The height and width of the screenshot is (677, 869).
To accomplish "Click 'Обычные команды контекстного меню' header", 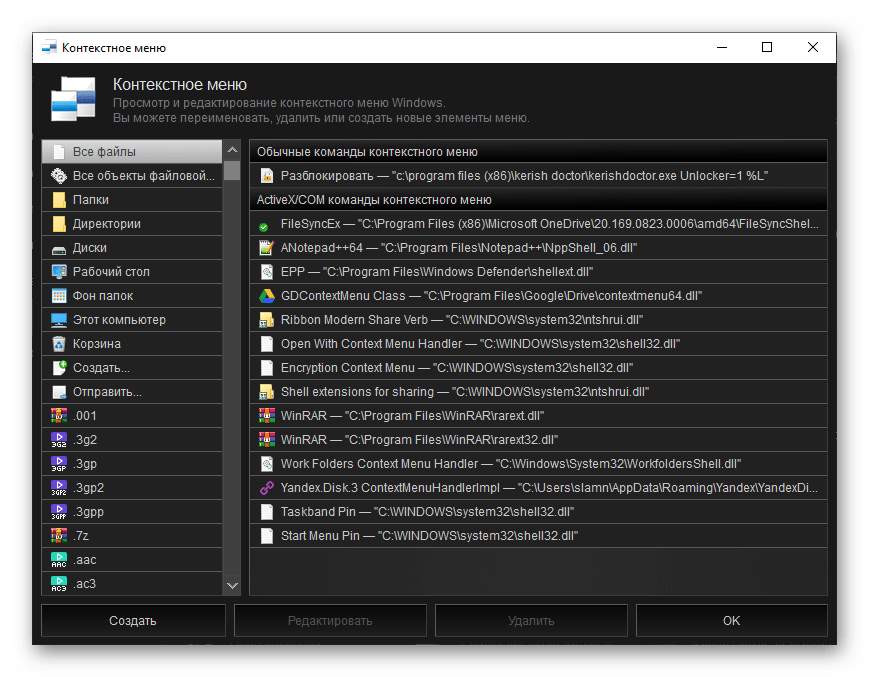I will 538,151.
